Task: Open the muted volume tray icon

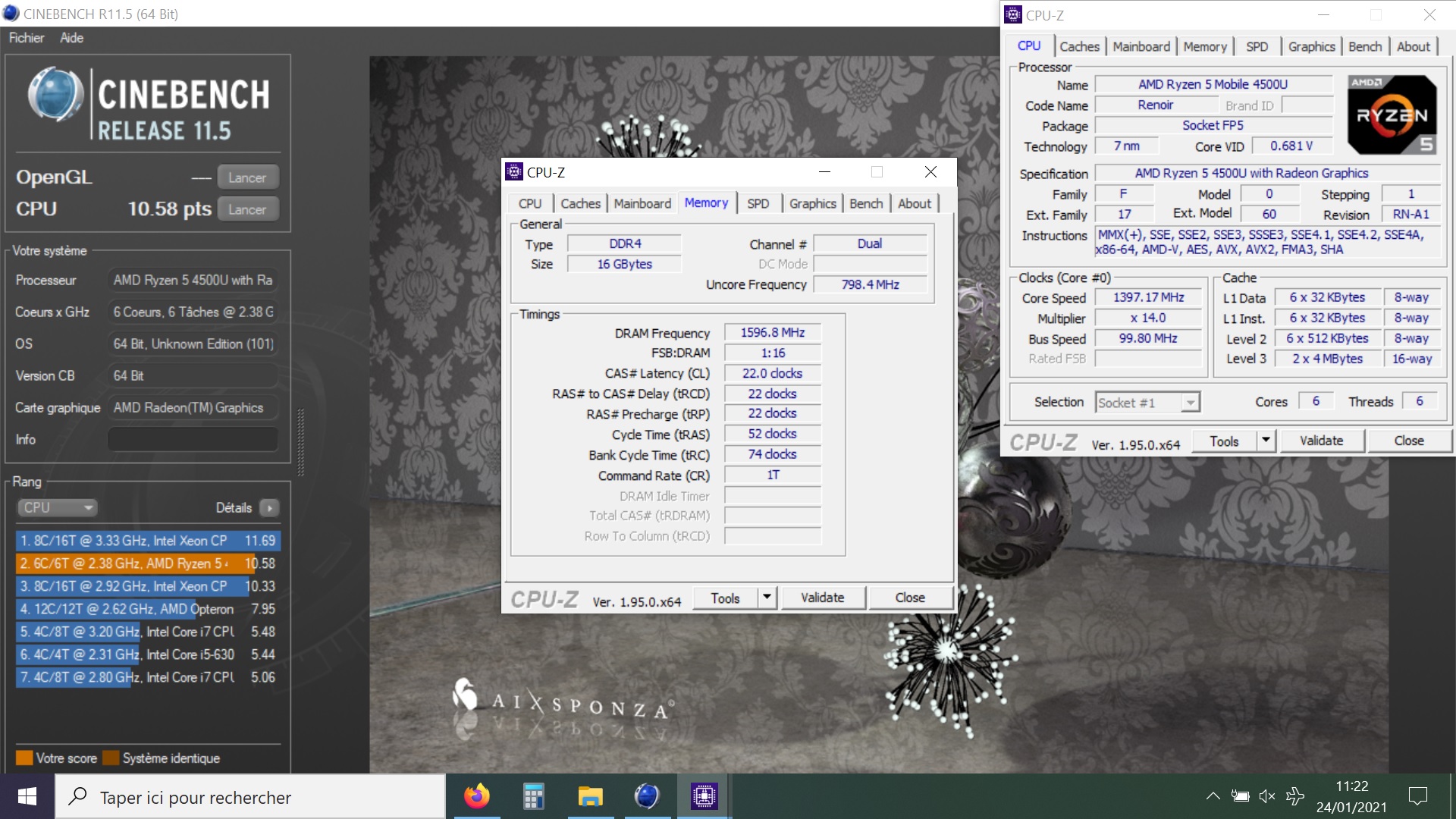Action: (1267, 796)
